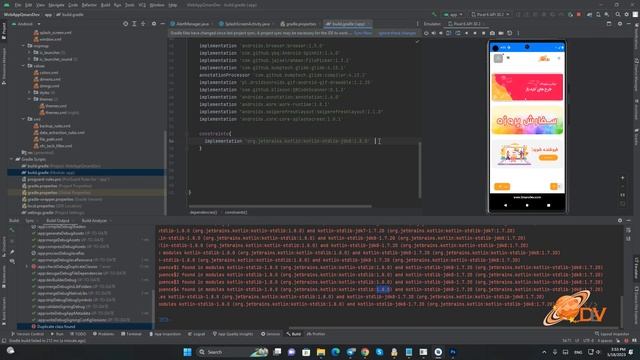This screenshot has width=640, height=360.
Task: Open the Logcat tool window
Action: coord(197,334)
